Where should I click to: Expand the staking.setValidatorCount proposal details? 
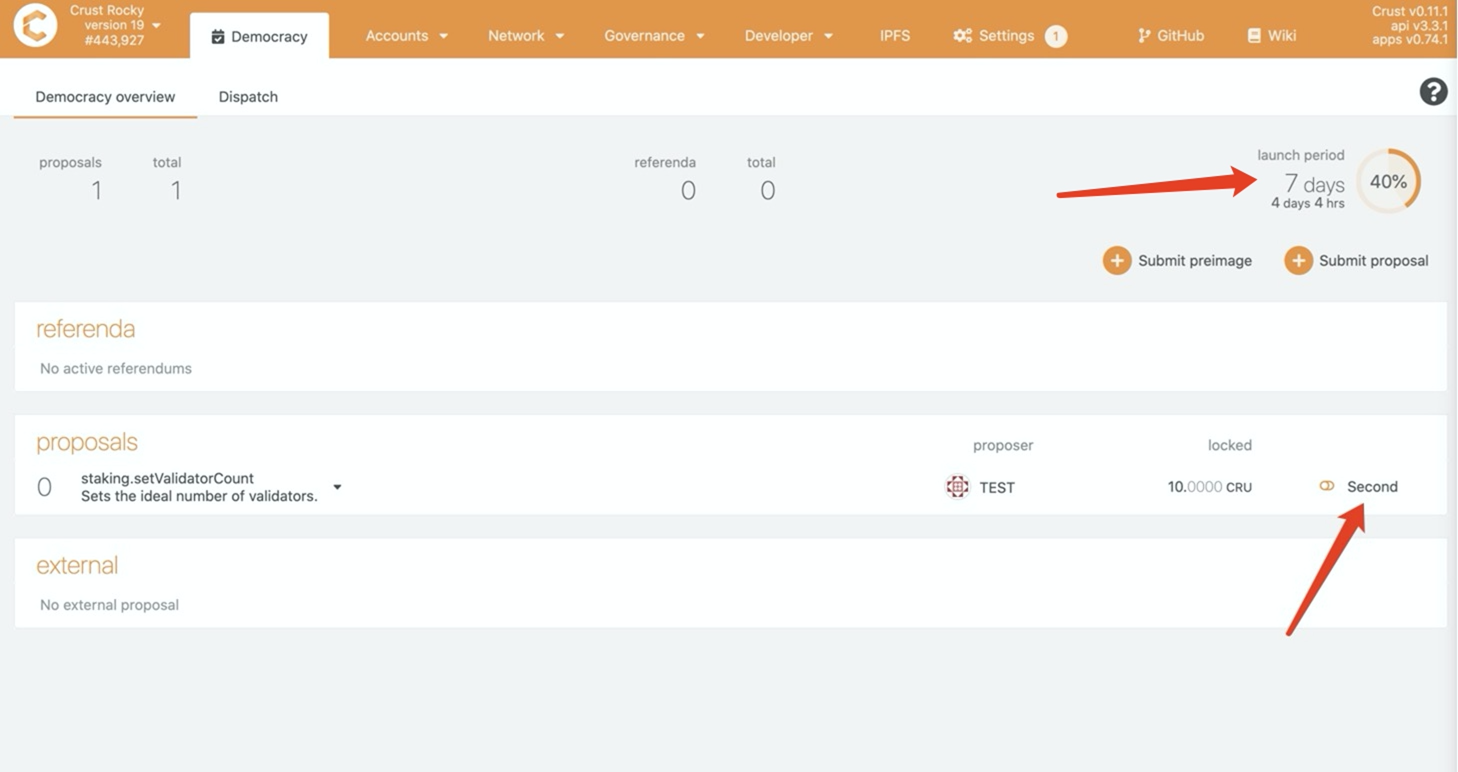(x=337, y=487)
